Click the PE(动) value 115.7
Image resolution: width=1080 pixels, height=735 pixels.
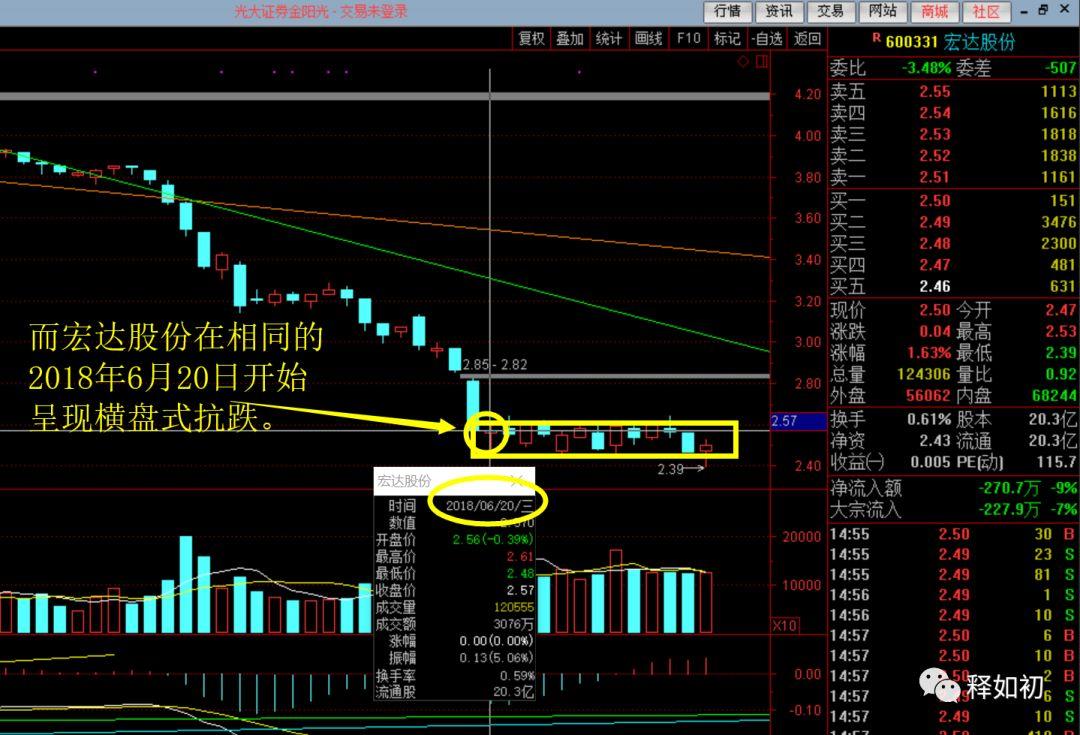click(x=1059, y=462)
